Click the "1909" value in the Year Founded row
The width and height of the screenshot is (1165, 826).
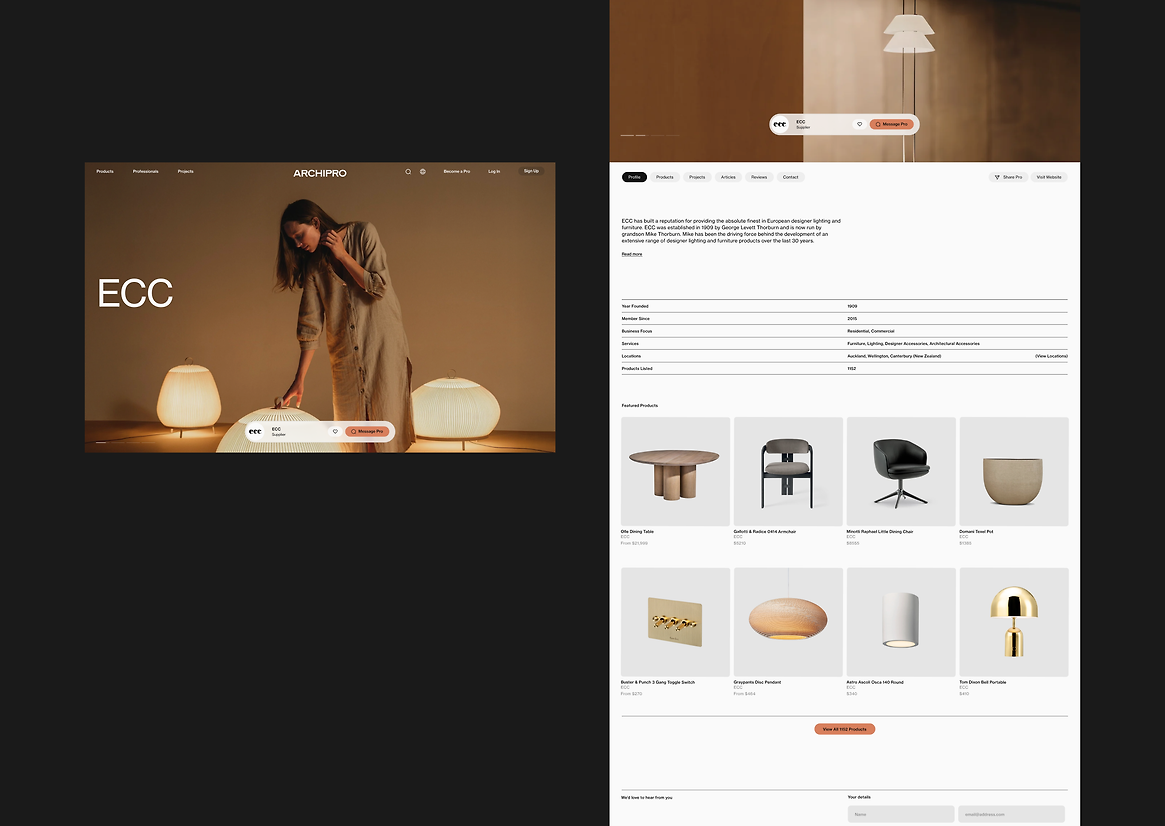point(852,306)
